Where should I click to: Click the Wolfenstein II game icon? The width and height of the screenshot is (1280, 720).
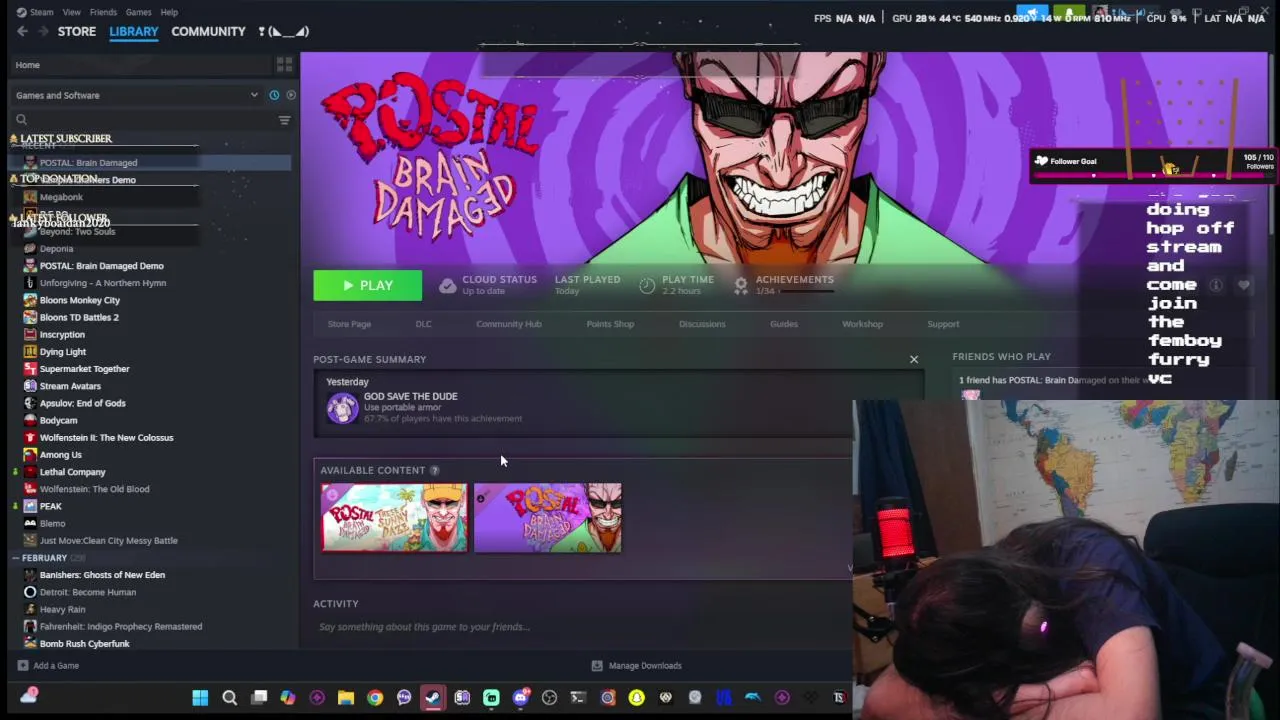click(30, 438)
